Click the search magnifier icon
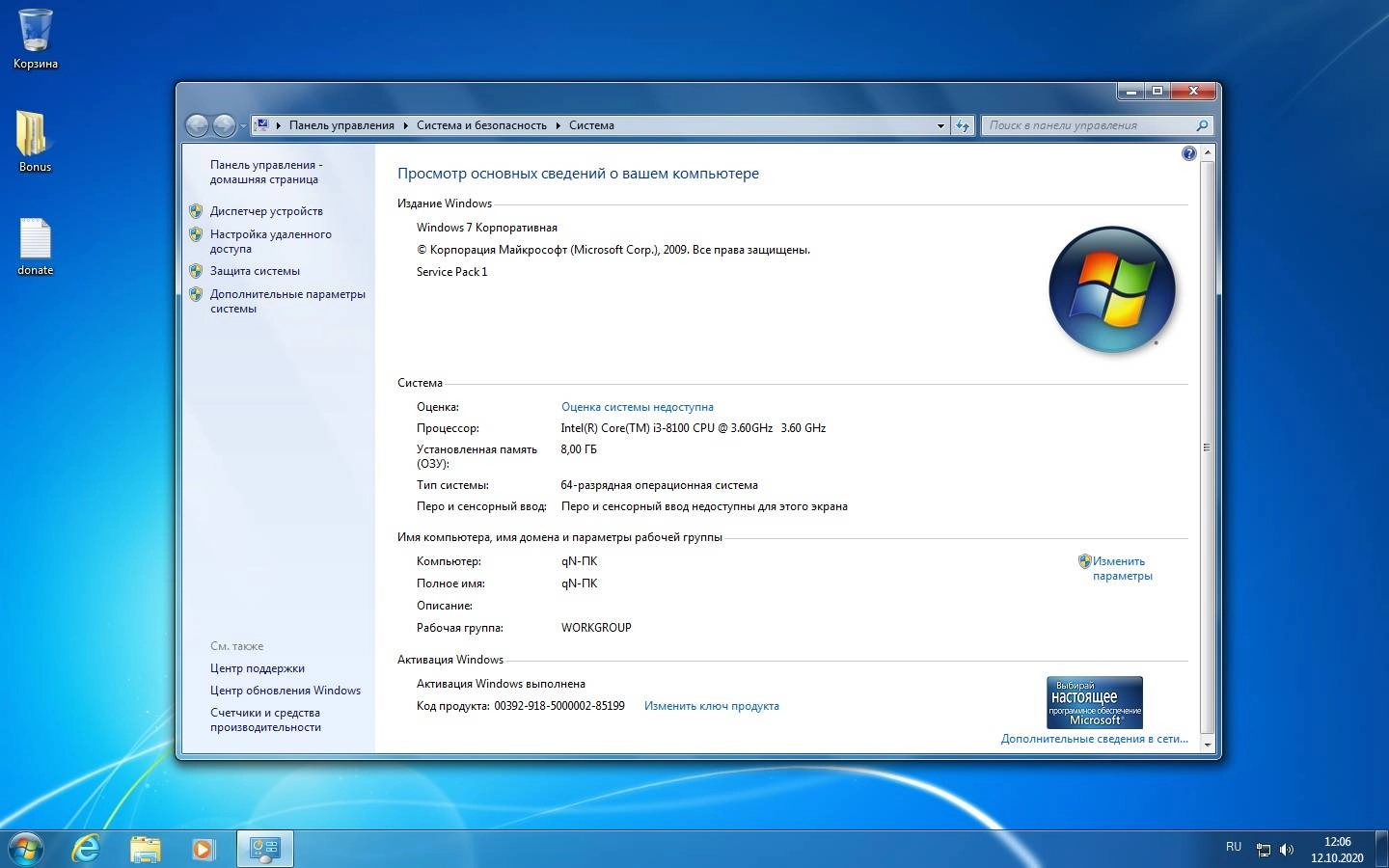The width and height of the screenshot is (1389, 868). click(1202, 125)
